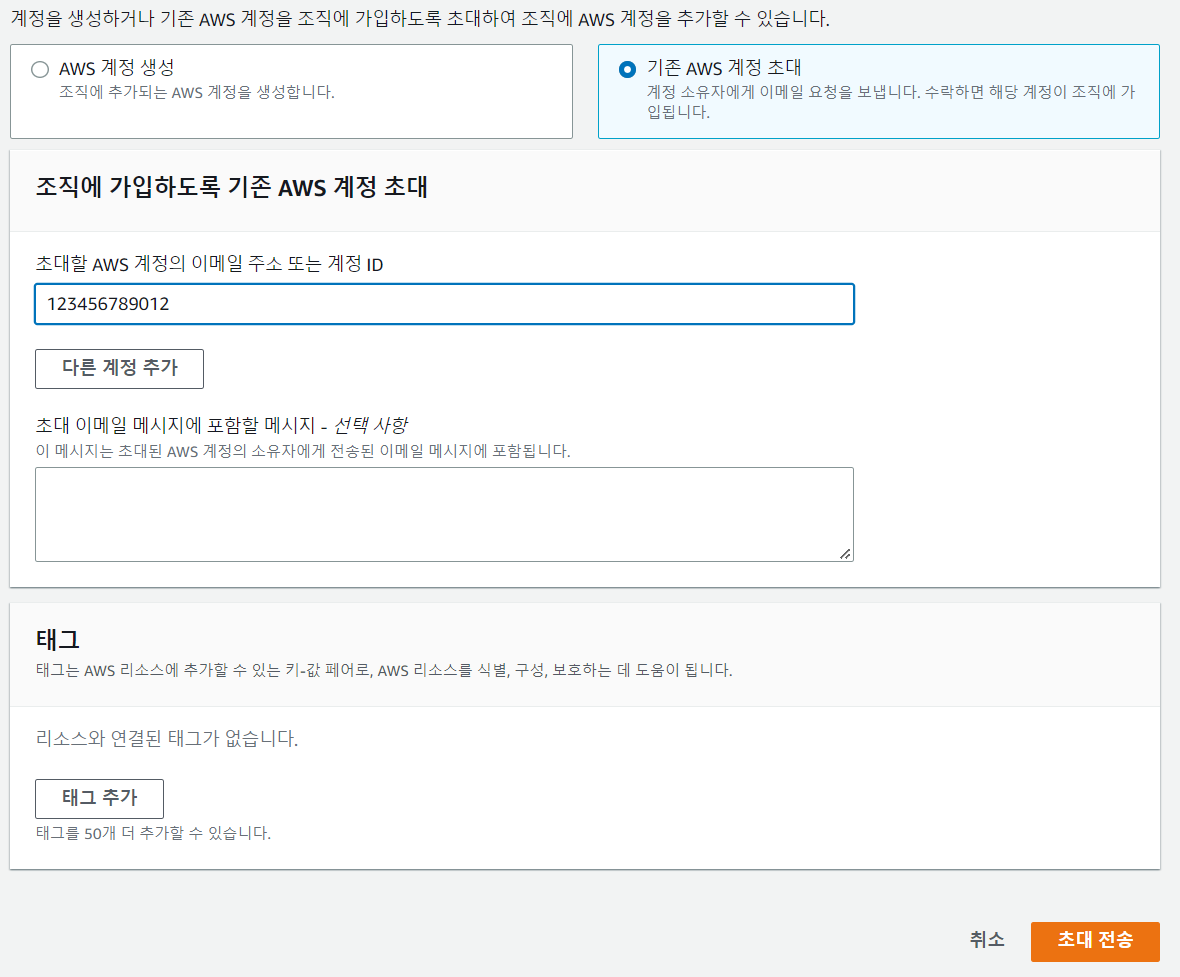The width and height of the screenshot is (1180, 977).
Task: Click the '태그 추가' button
Action: (x=99, y=798)
